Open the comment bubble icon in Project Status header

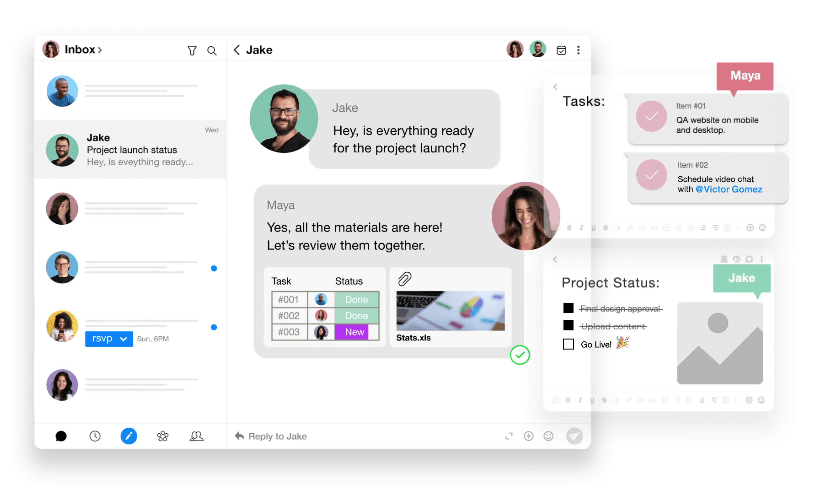click(749, 259)
